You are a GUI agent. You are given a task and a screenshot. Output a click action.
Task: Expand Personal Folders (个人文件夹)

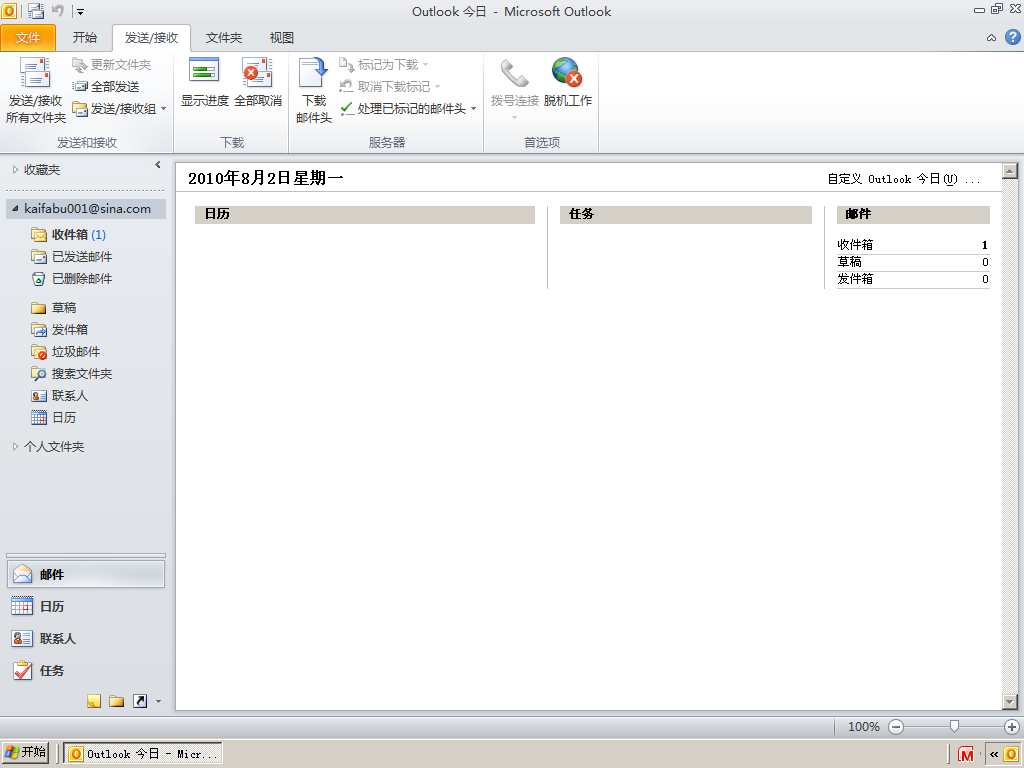(16, 447)
